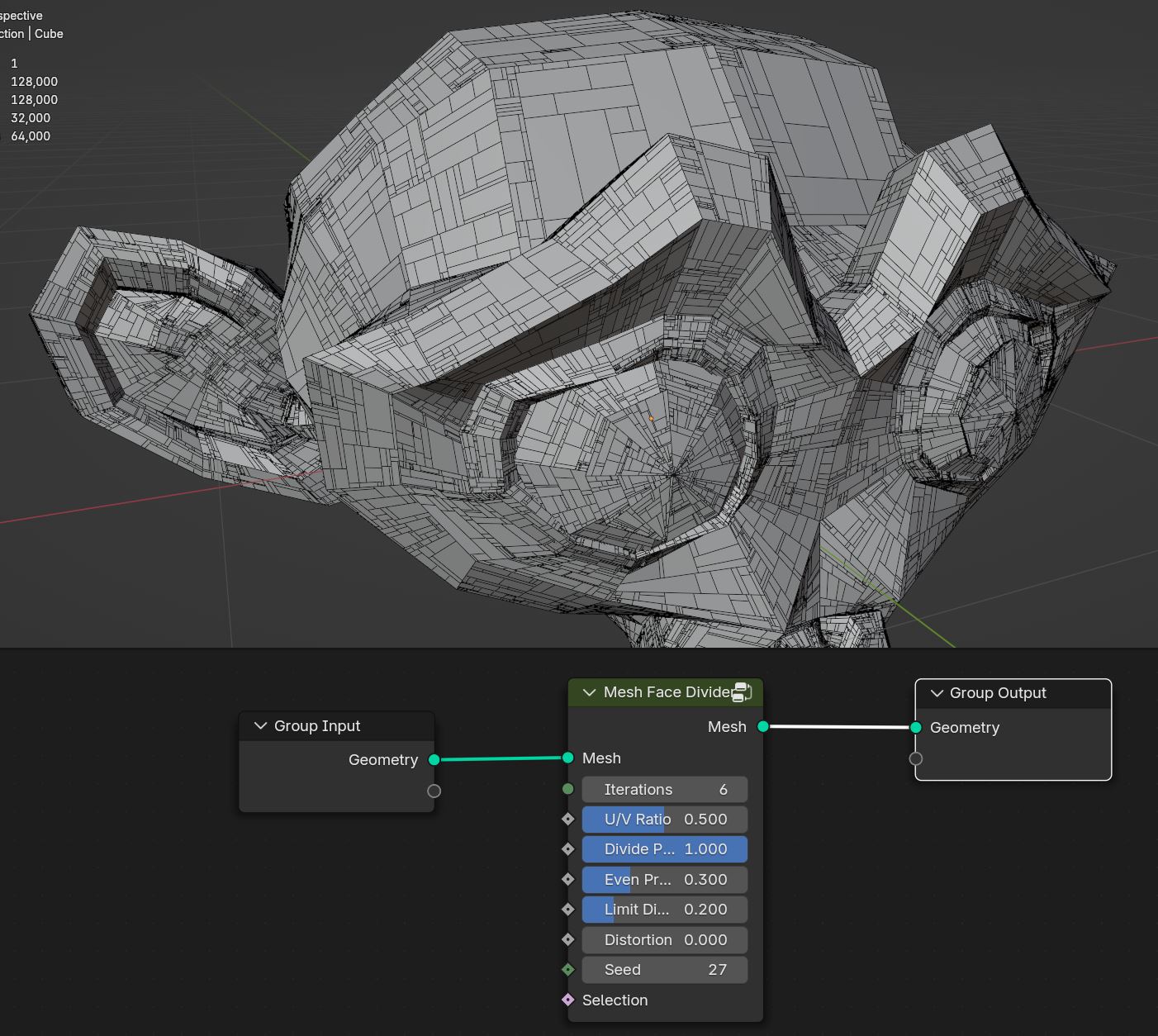Viewport: 1158px width, 1036px height.
Task: Collapse the Mesh Face Divider node
Action: point(589,692)
